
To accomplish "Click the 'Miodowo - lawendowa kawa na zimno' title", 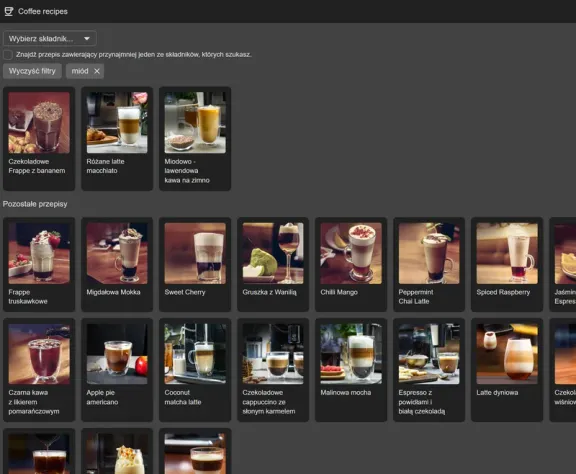I will pyautogui.click(x=187, y=171).
